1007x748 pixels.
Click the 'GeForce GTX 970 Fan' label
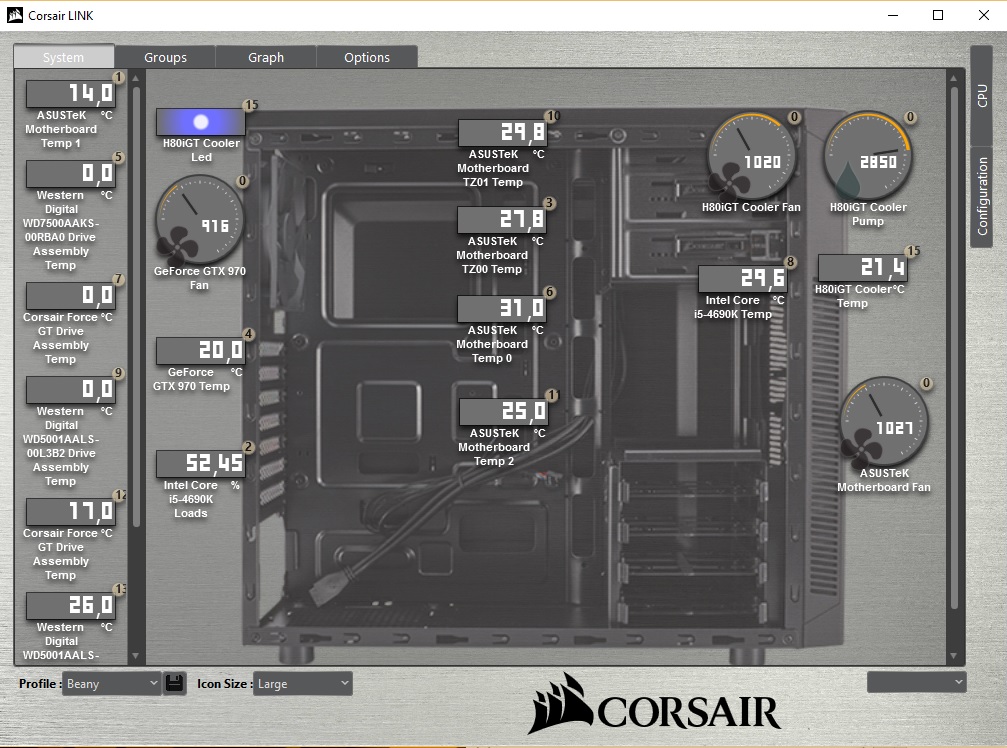pos(199,278)
